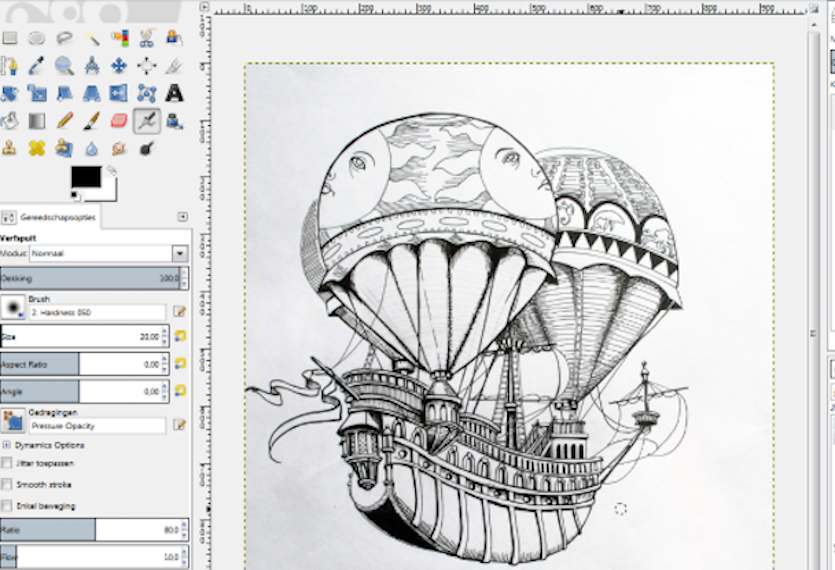Image resolution: width=835 pixels, height=570 pixels.
Task: Select the Perspective tool
Action: pyautogui.click(x=92, y=94)
